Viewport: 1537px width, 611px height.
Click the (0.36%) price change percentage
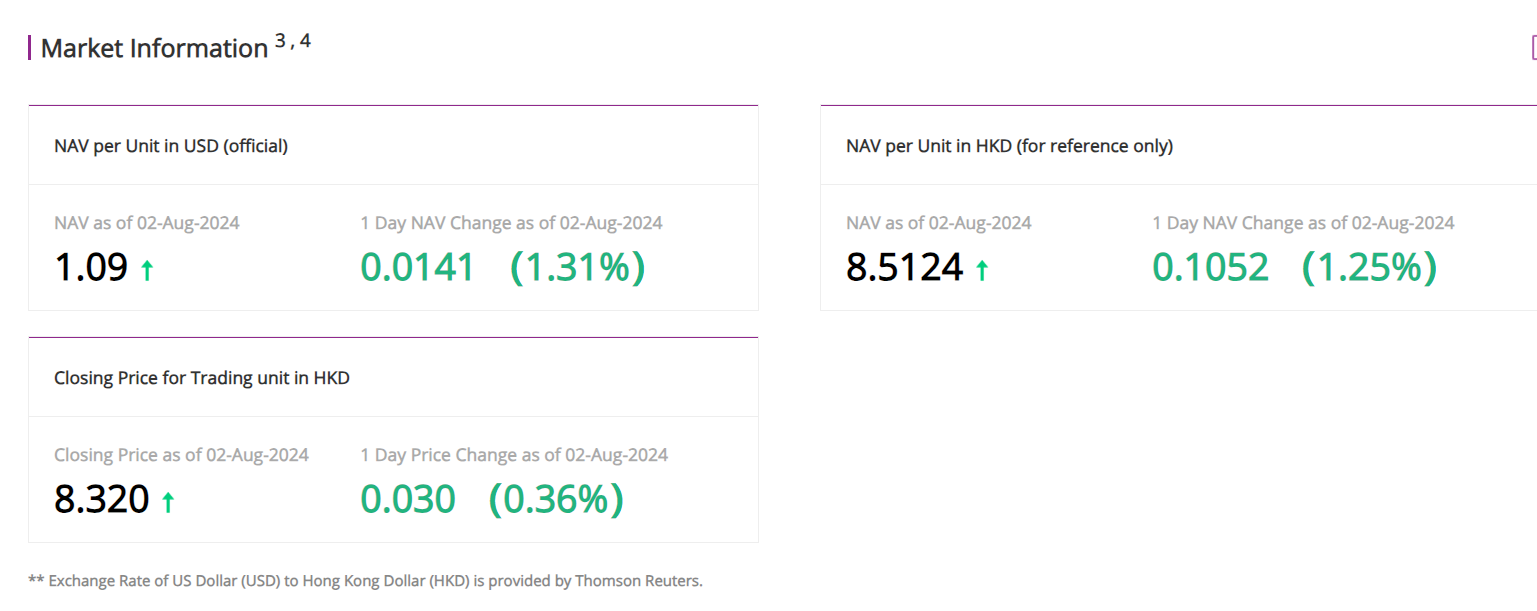tap(556, 500)
